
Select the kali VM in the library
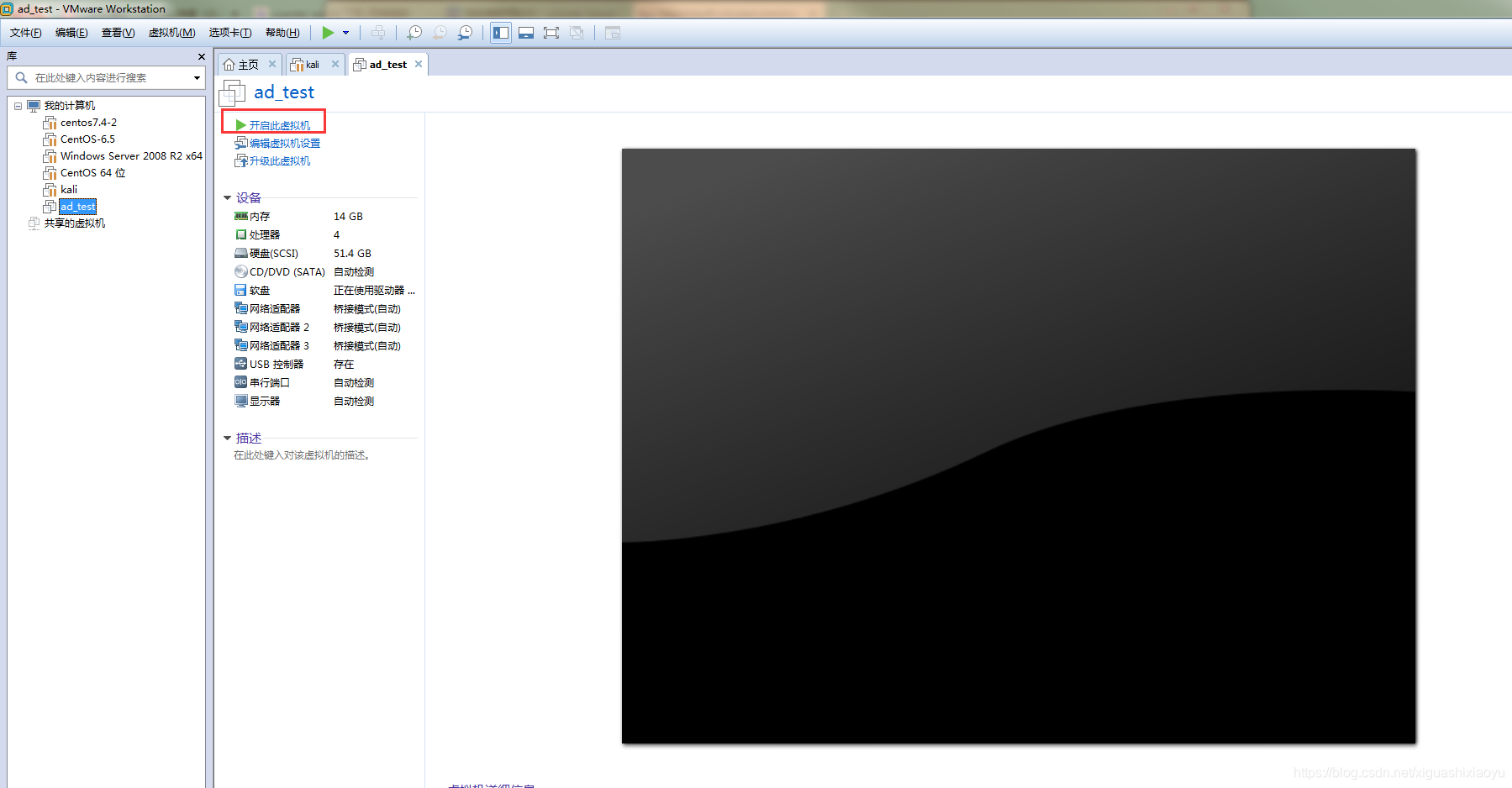(x=69, y=190)
